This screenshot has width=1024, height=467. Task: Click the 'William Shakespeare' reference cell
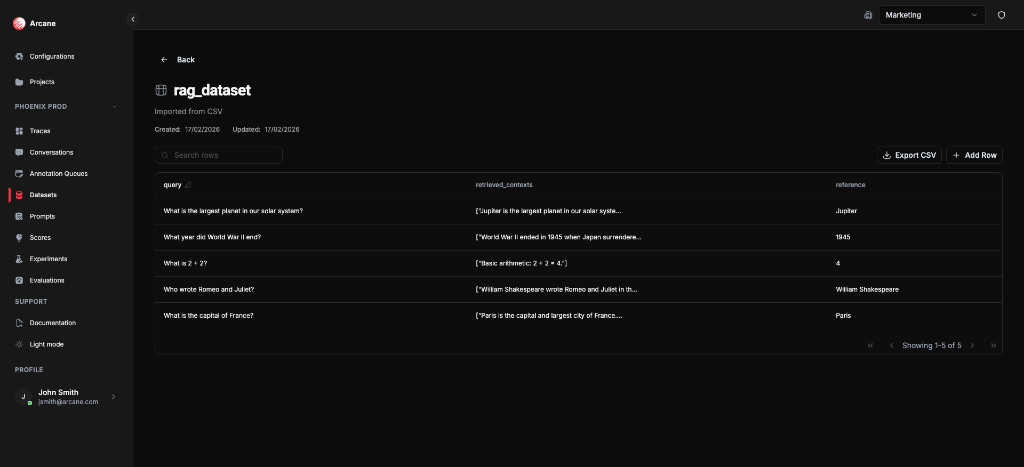(867, 289)
